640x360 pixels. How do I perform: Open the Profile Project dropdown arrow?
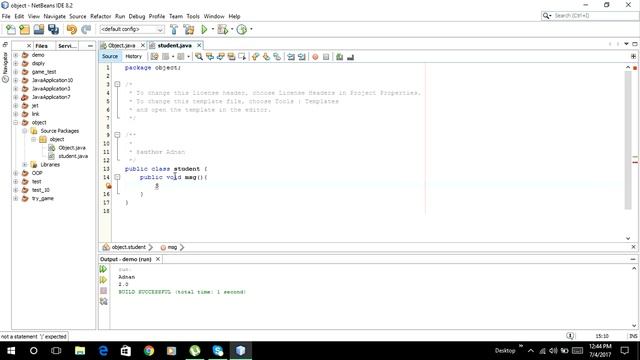[x=251, y=29]
